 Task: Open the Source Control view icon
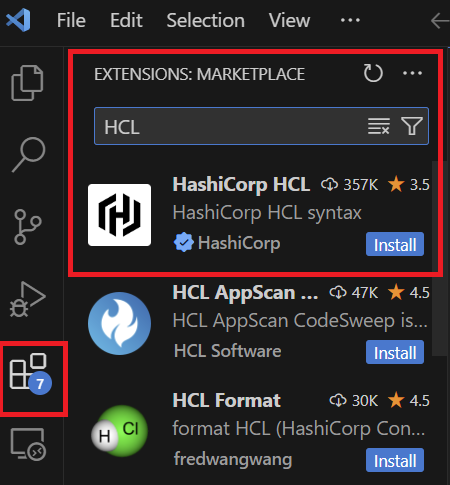tap(28, 227)
